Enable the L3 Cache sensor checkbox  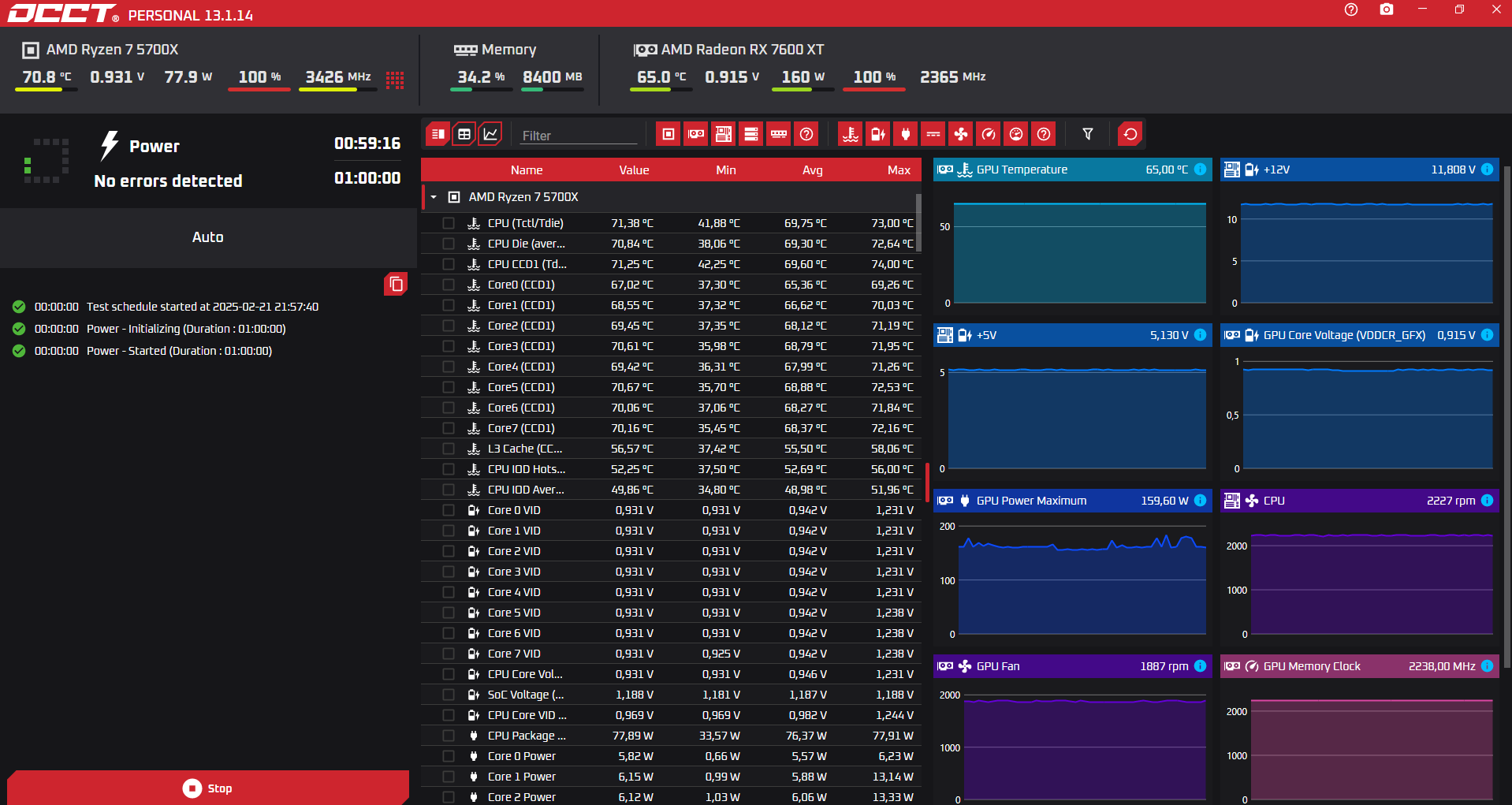(449, 449)
